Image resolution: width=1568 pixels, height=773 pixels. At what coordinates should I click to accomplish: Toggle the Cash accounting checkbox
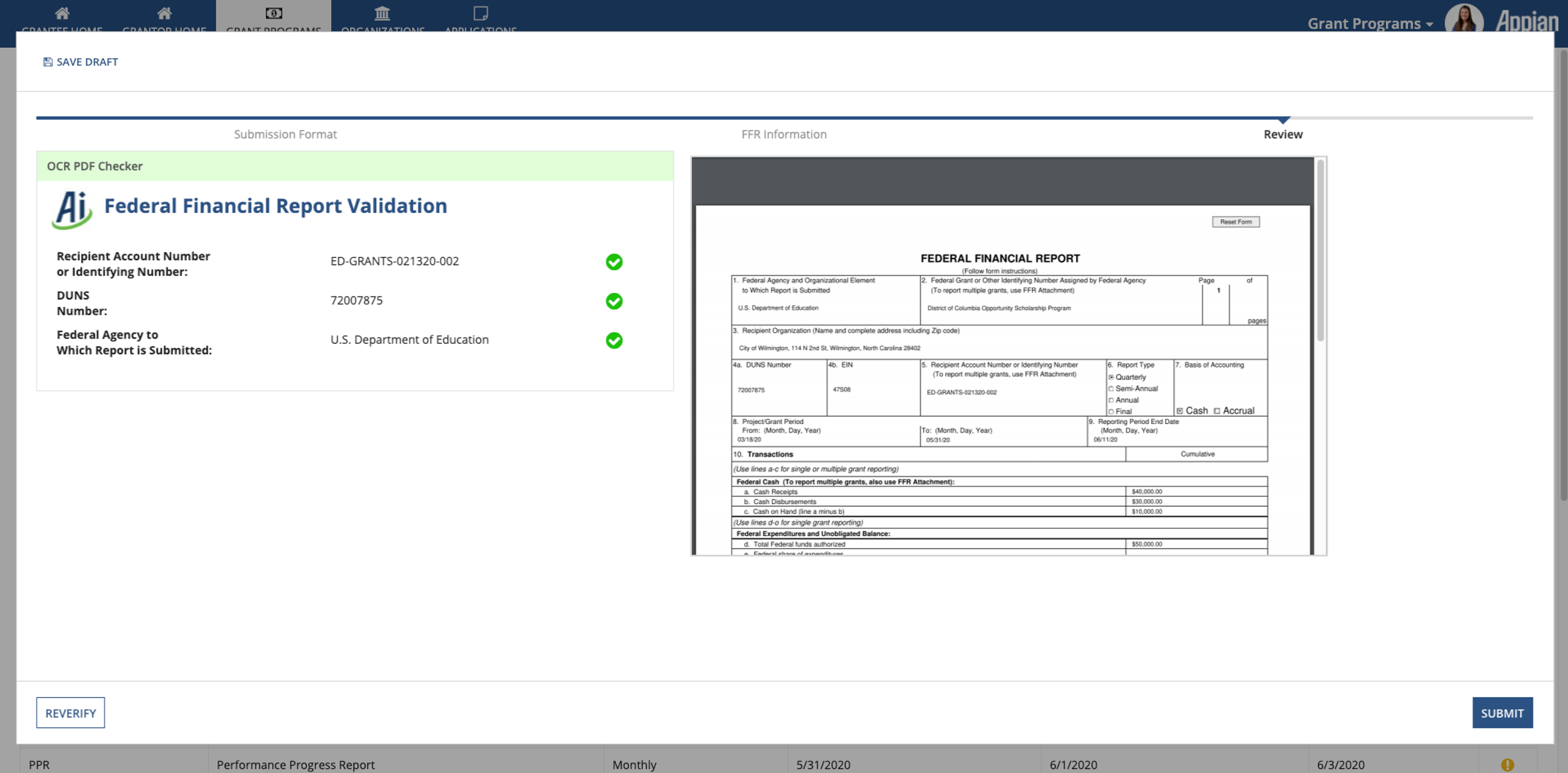click(x=1180, y=411)
